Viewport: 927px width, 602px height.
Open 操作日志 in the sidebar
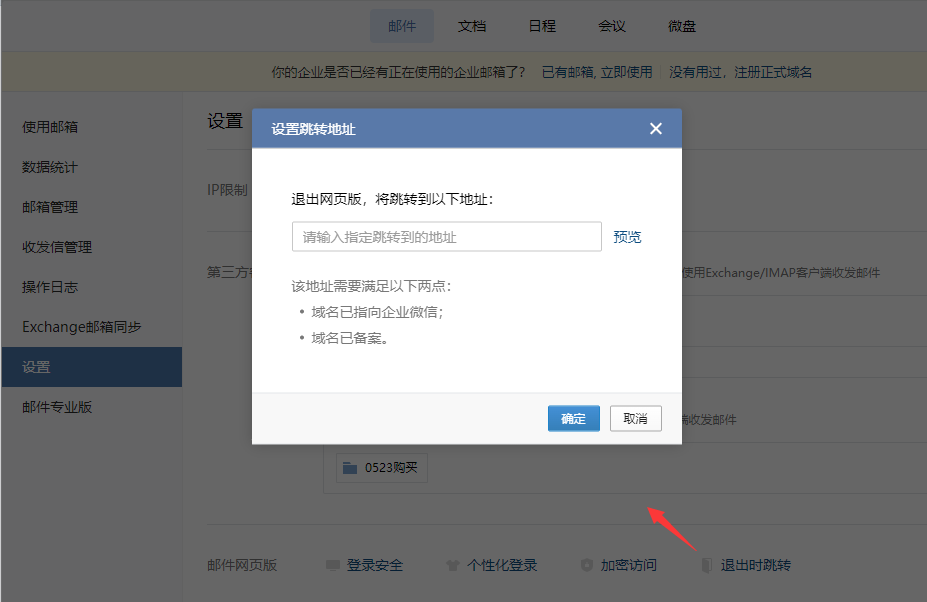[50, 287]
